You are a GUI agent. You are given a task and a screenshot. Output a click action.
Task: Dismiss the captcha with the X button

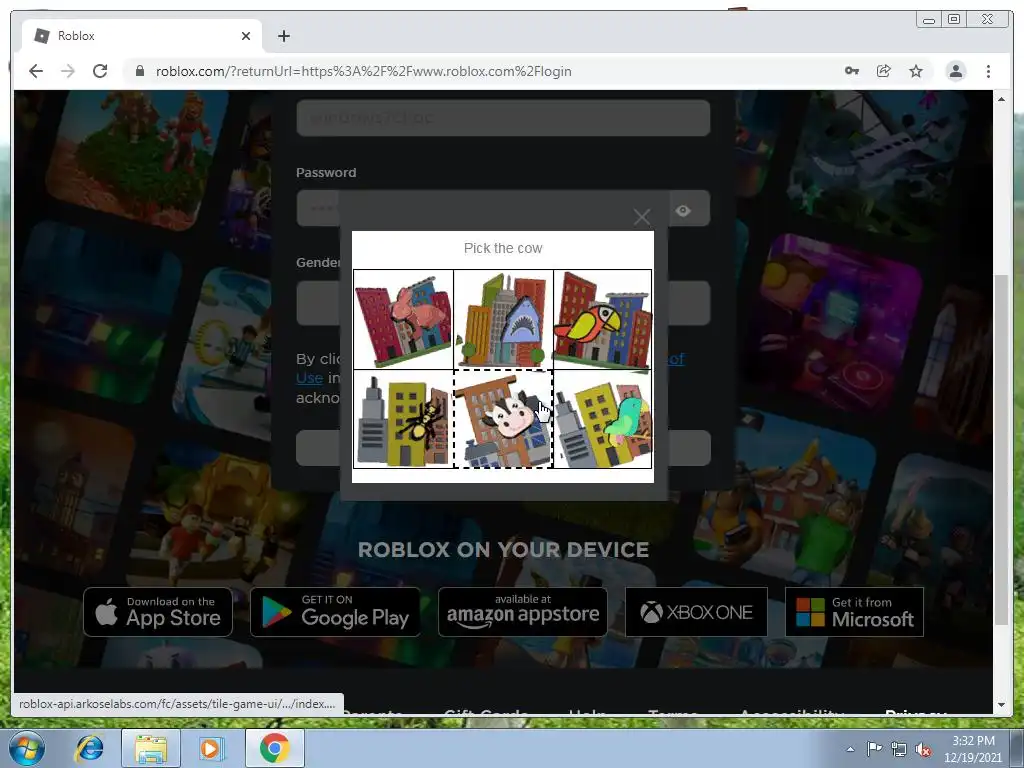[642, 216]
